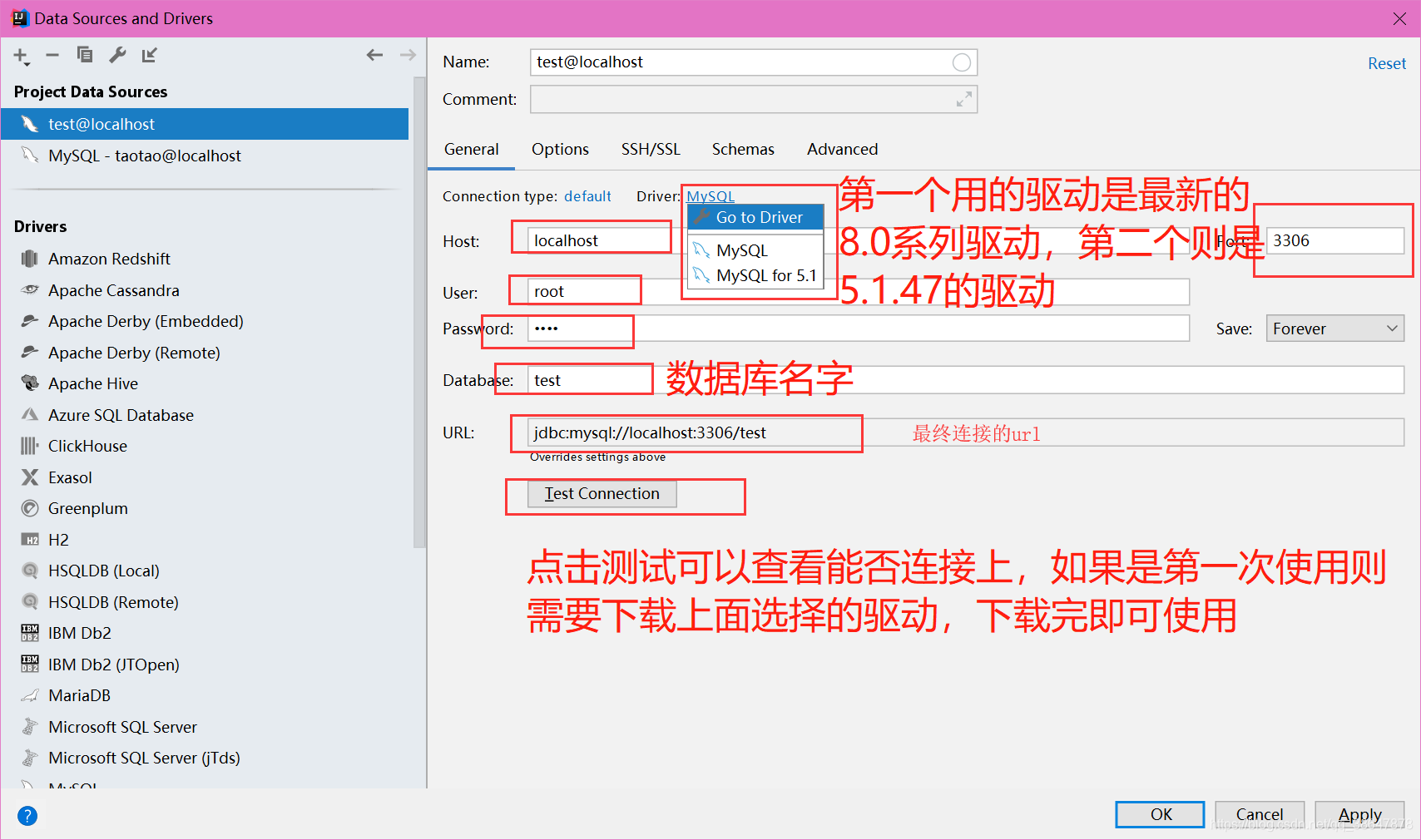Choose Go to Driver in popup
The image size is (1421, 840).
click(755, 217)
